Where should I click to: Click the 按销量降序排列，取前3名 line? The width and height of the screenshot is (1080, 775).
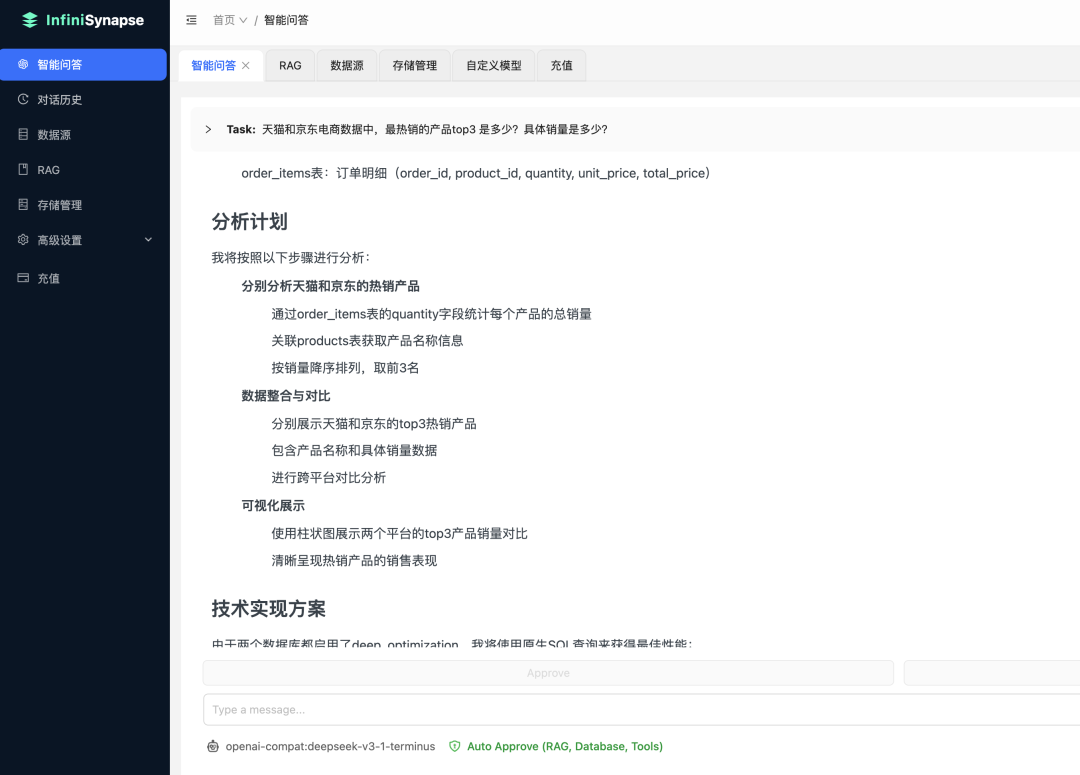pos(345,368)
